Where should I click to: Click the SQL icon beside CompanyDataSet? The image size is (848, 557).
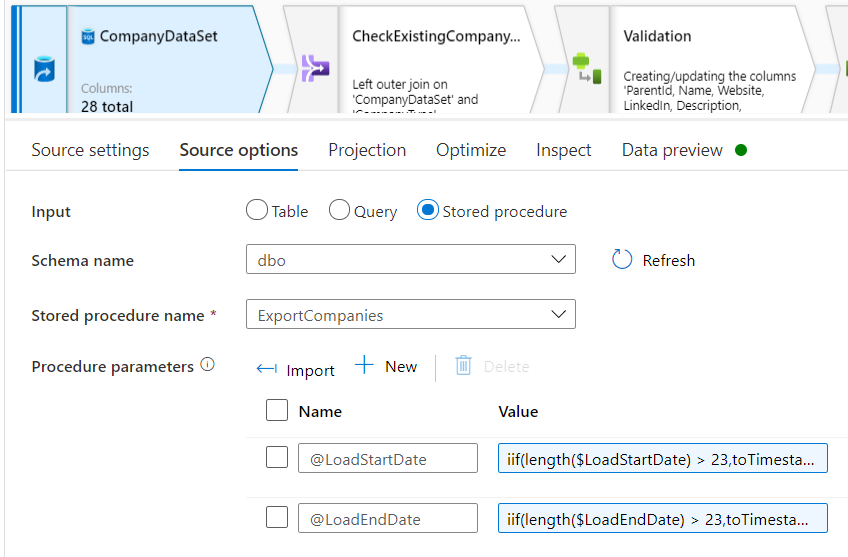pos(88,36)
